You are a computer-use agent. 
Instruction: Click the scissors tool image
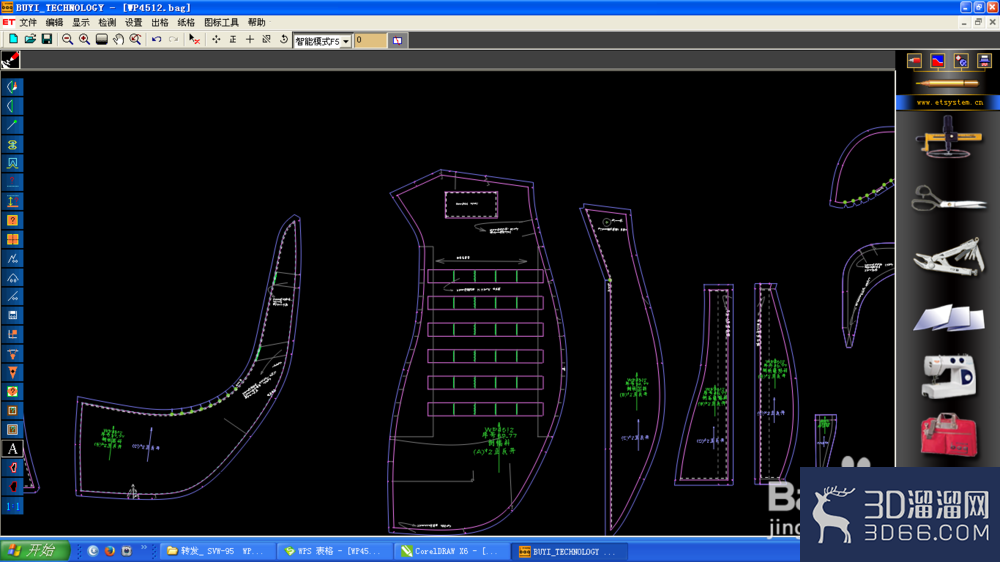948,198
